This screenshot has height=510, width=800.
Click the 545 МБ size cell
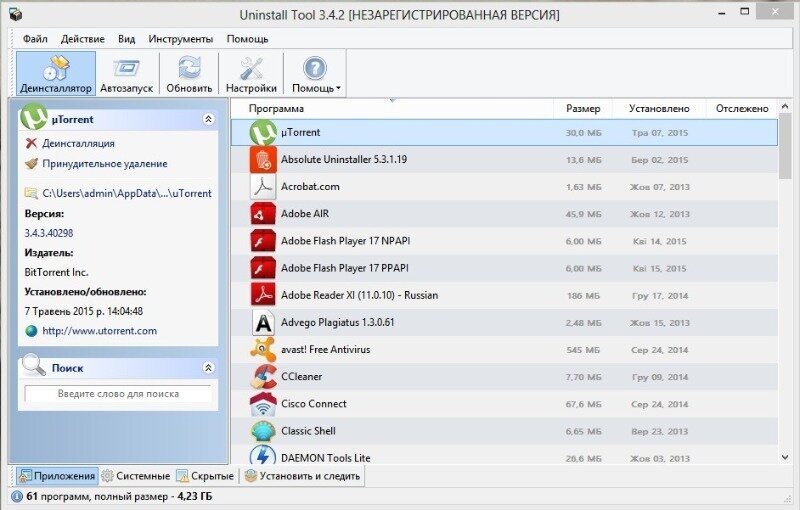pos(583,350)
